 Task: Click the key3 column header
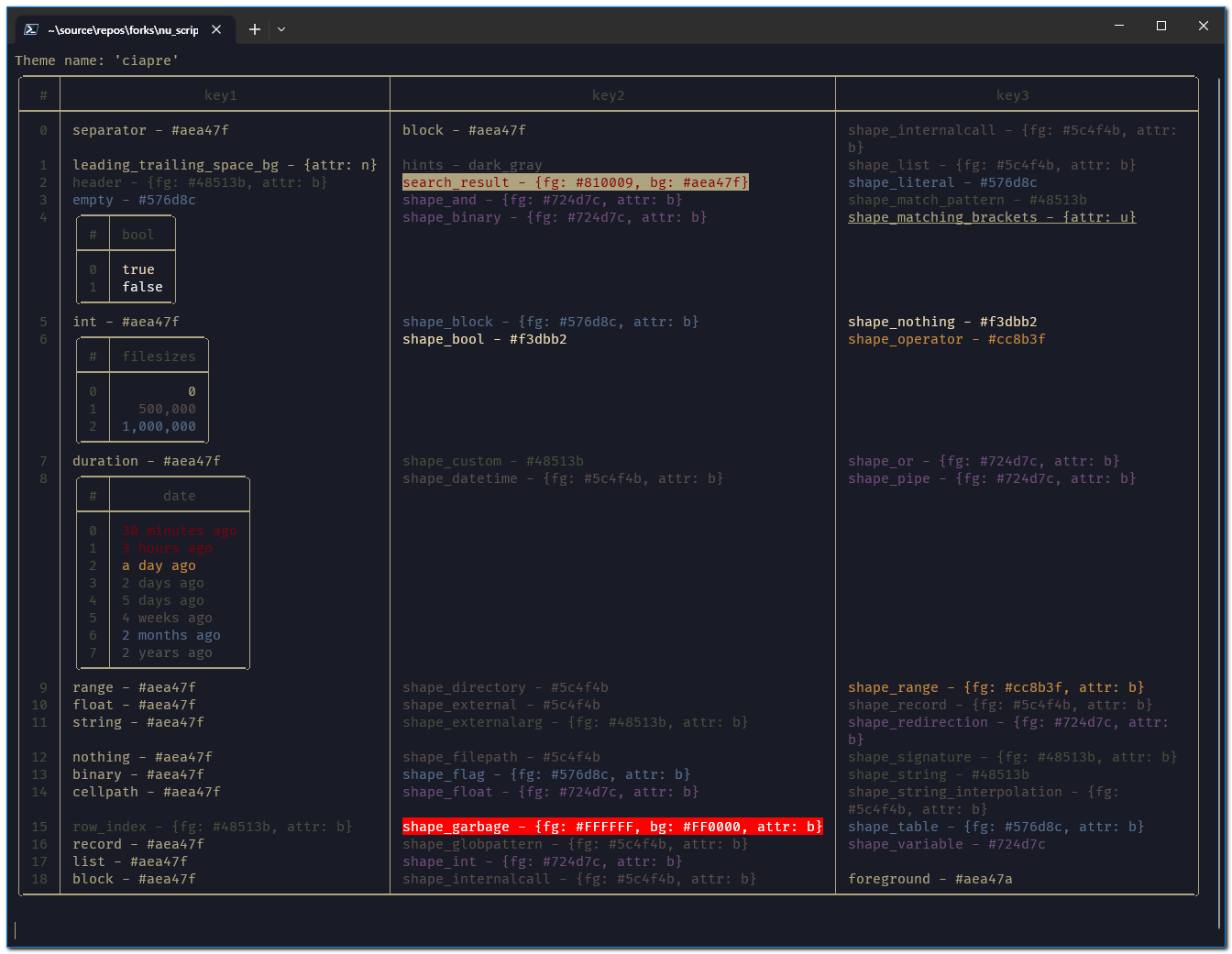click(1013, 95)
